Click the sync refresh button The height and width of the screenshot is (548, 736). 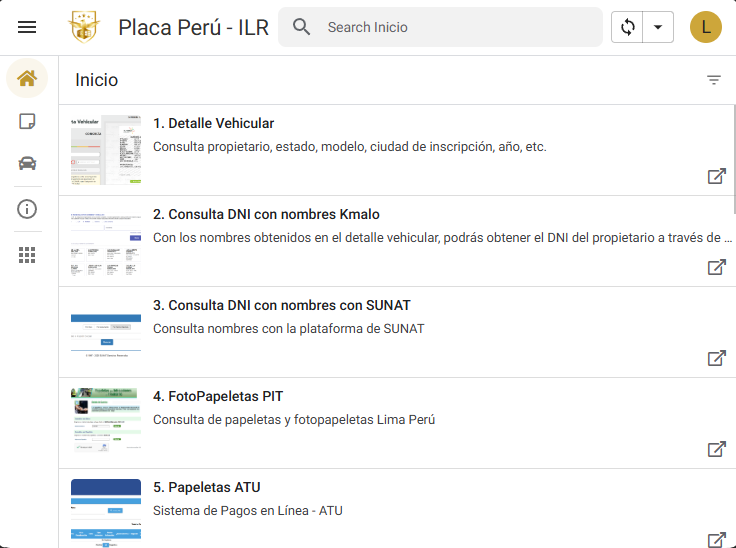click(628, 27)
